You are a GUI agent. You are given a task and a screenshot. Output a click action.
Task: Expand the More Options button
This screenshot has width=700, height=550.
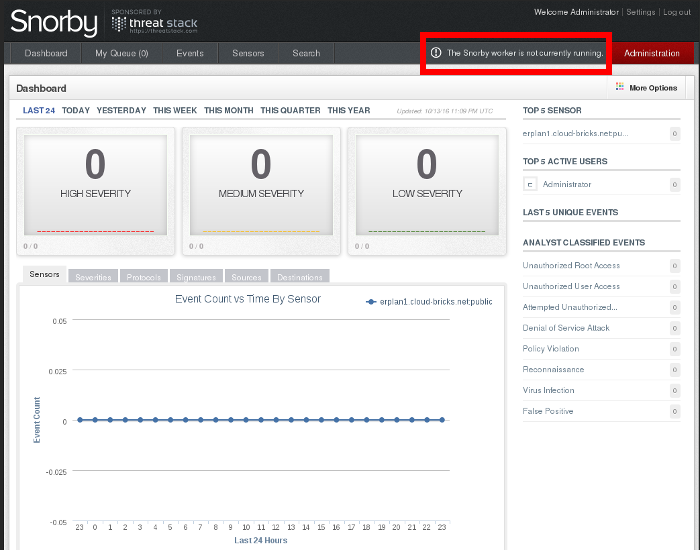coord(646,88)
